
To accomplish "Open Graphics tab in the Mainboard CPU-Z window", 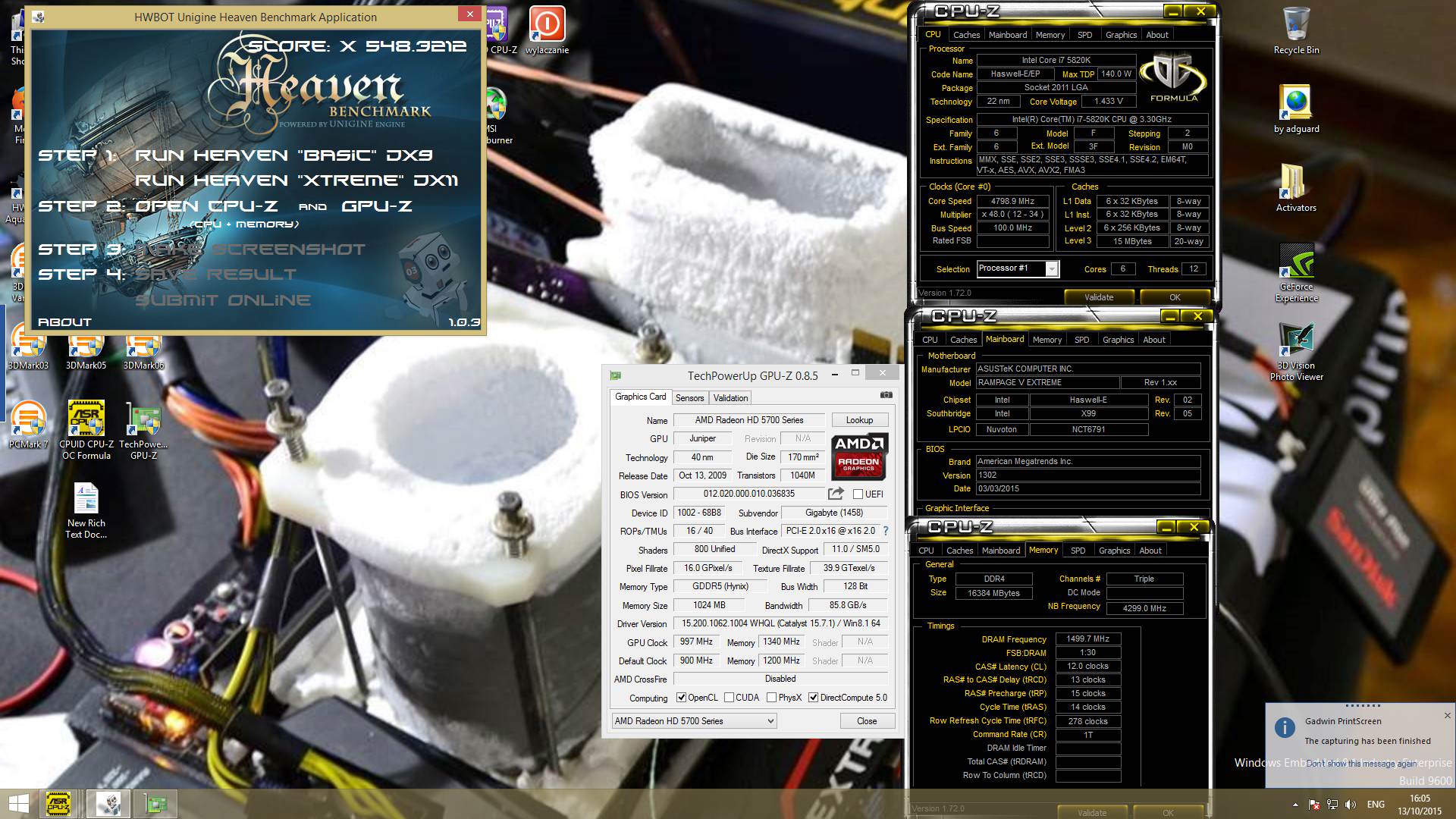I will pyautogui.click(x=1118, y=340).
